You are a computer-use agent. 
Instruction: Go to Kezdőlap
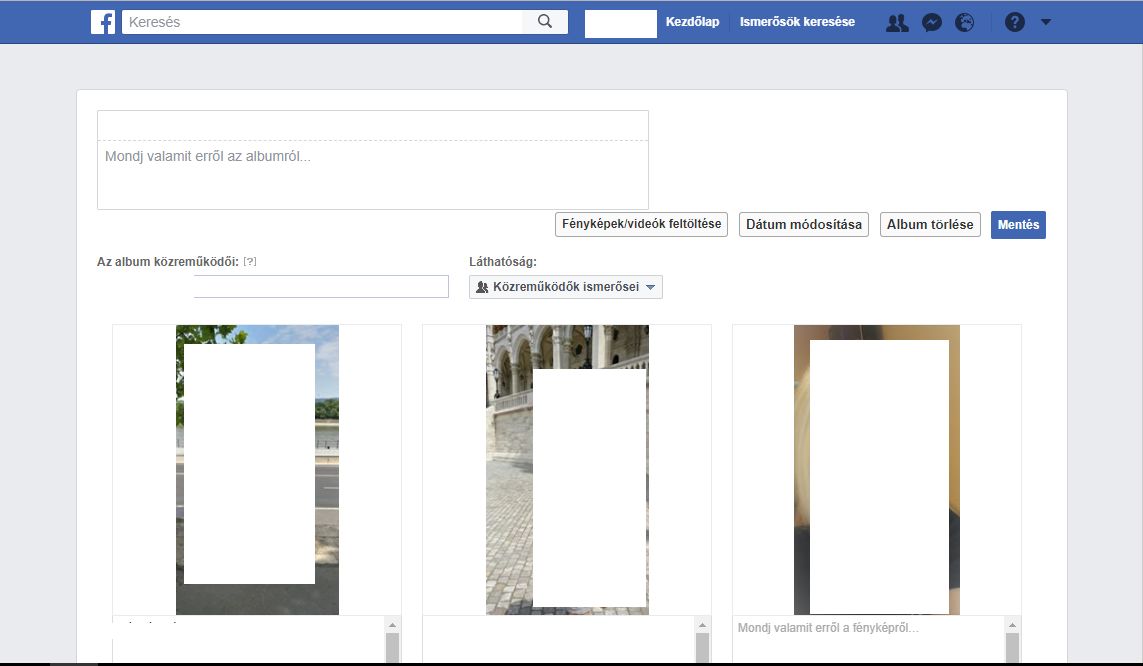[693, 22]
